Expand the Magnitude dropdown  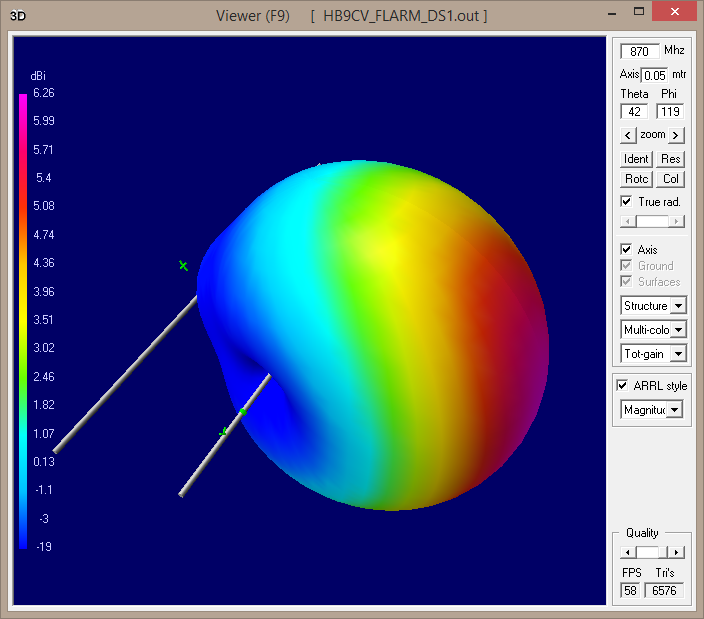(x=675, y=410)
